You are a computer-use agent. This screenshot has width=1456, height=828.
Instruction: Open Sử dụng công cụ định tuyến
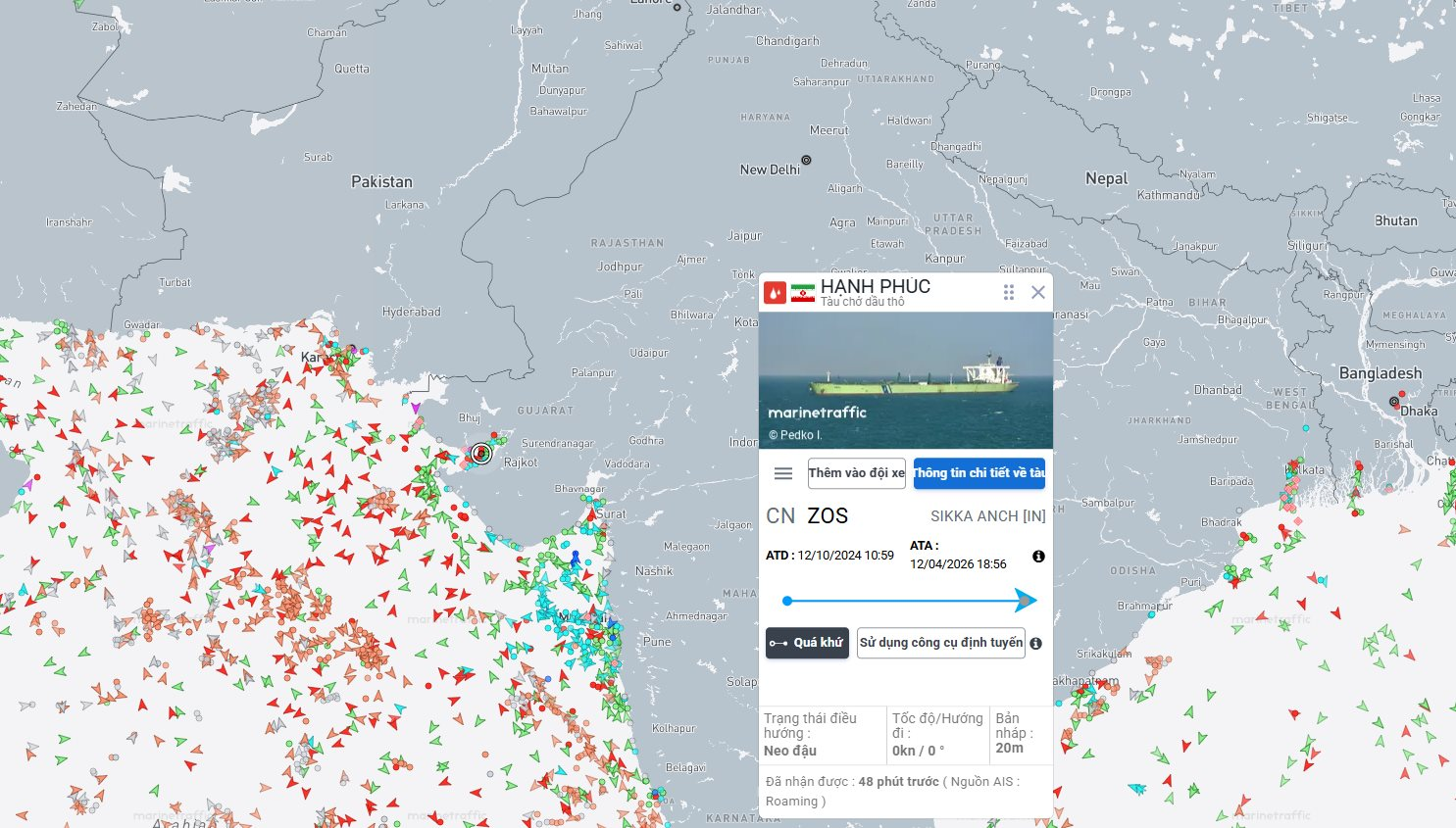click(x=940, y=643)
